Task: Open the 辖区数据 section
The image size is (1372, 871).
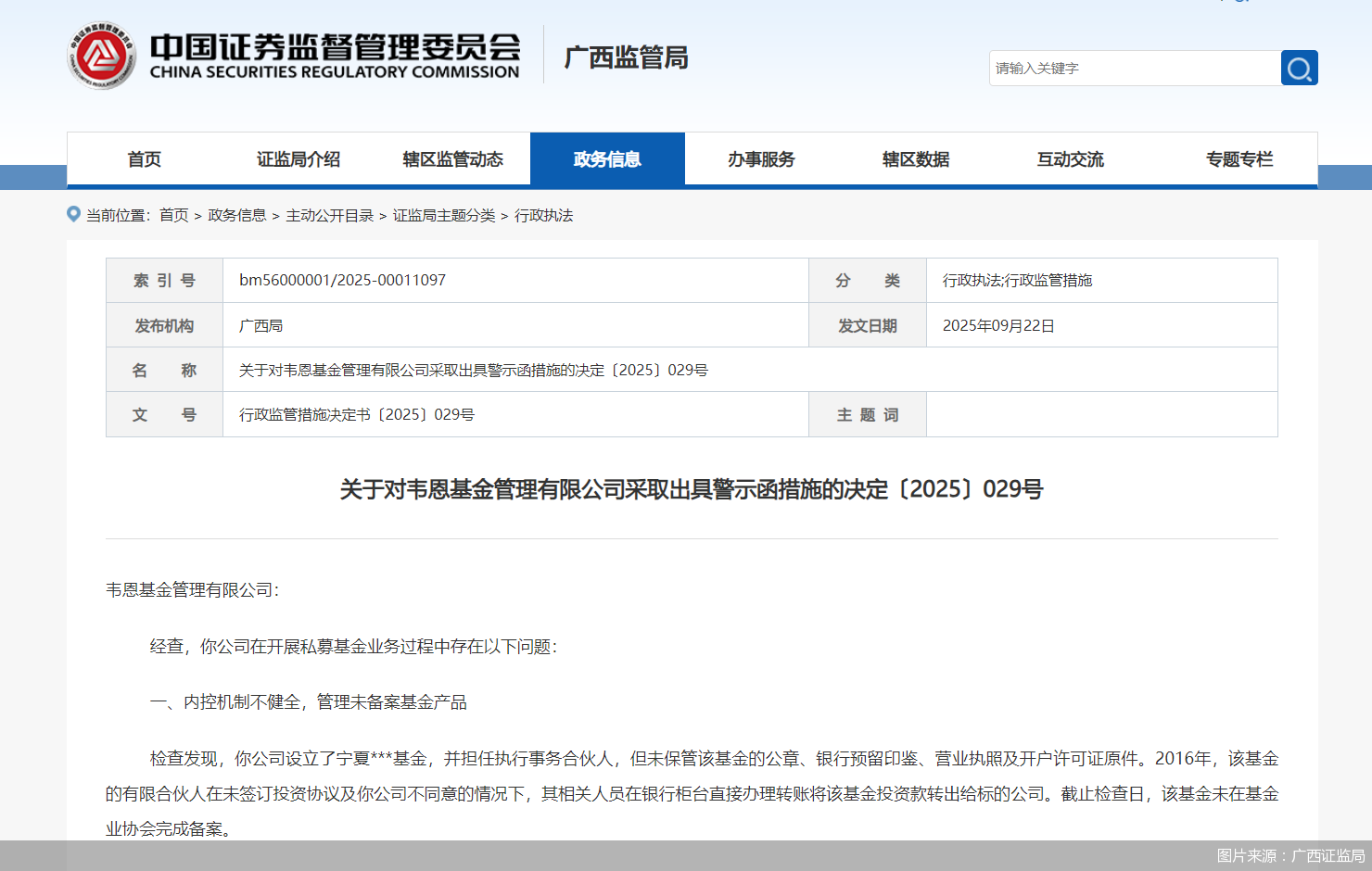Action: click(x=916, y=158)
